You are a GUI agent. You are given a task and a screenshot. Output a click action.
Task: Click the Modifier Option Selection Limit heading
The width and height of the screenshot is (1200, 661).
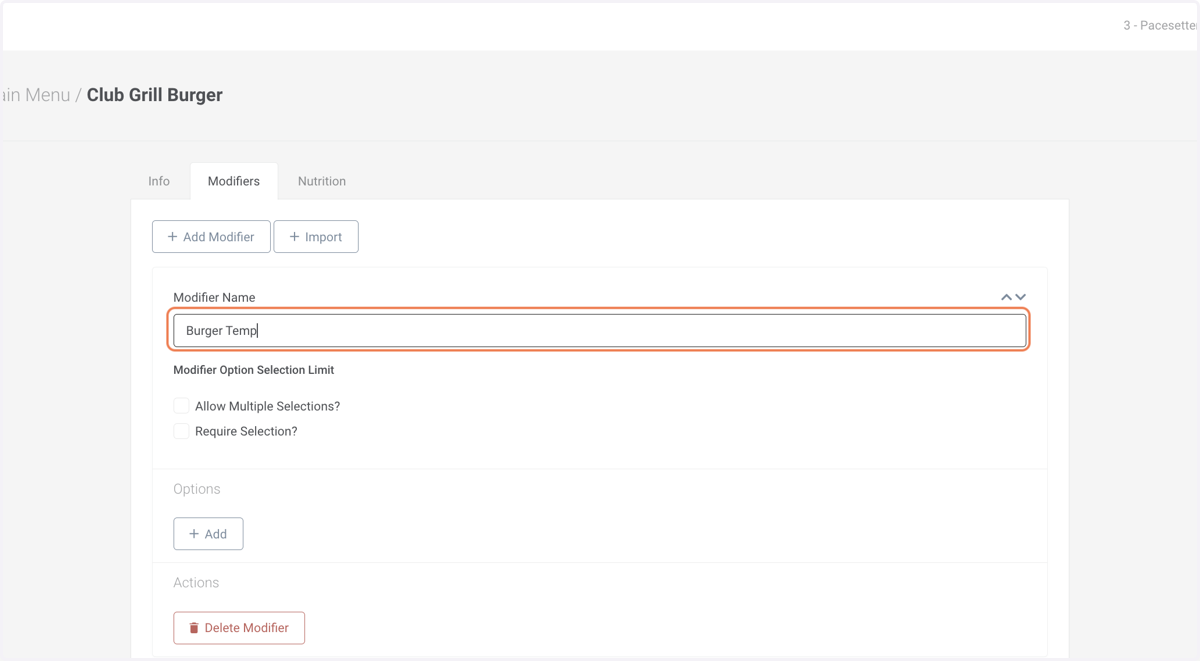(x=254, y=370)
